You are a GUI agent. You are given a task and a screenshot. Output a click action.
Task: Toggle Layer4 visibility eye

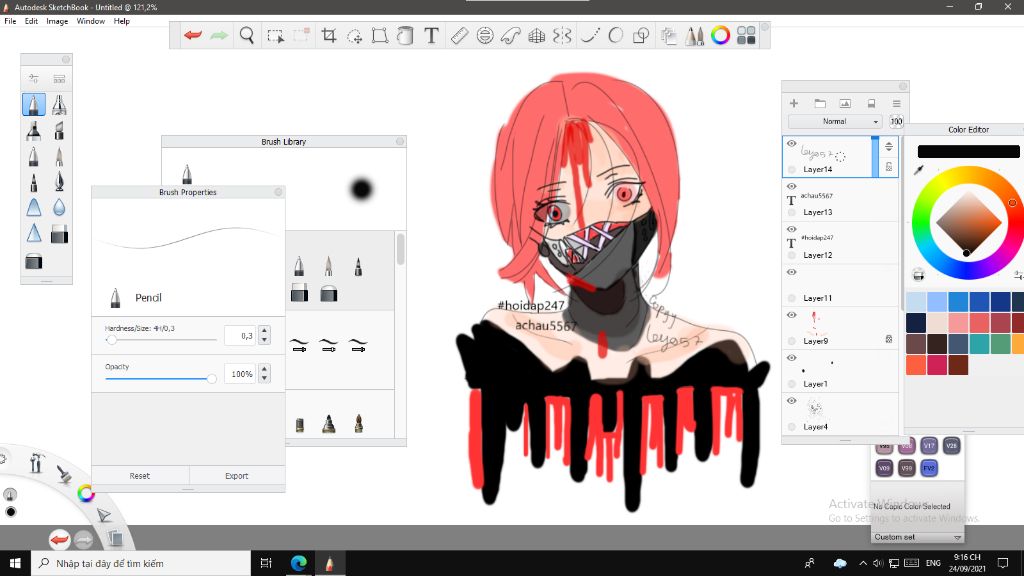click(x=792, y=401)
